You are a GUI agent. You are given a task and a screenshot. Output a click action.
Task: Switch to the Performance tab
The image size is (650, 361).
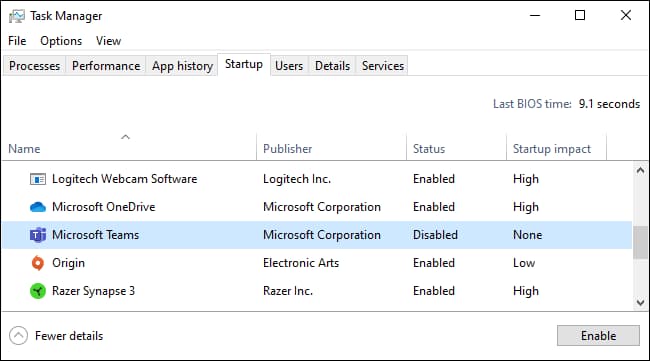pyautogui.click(x=106, y=65)
